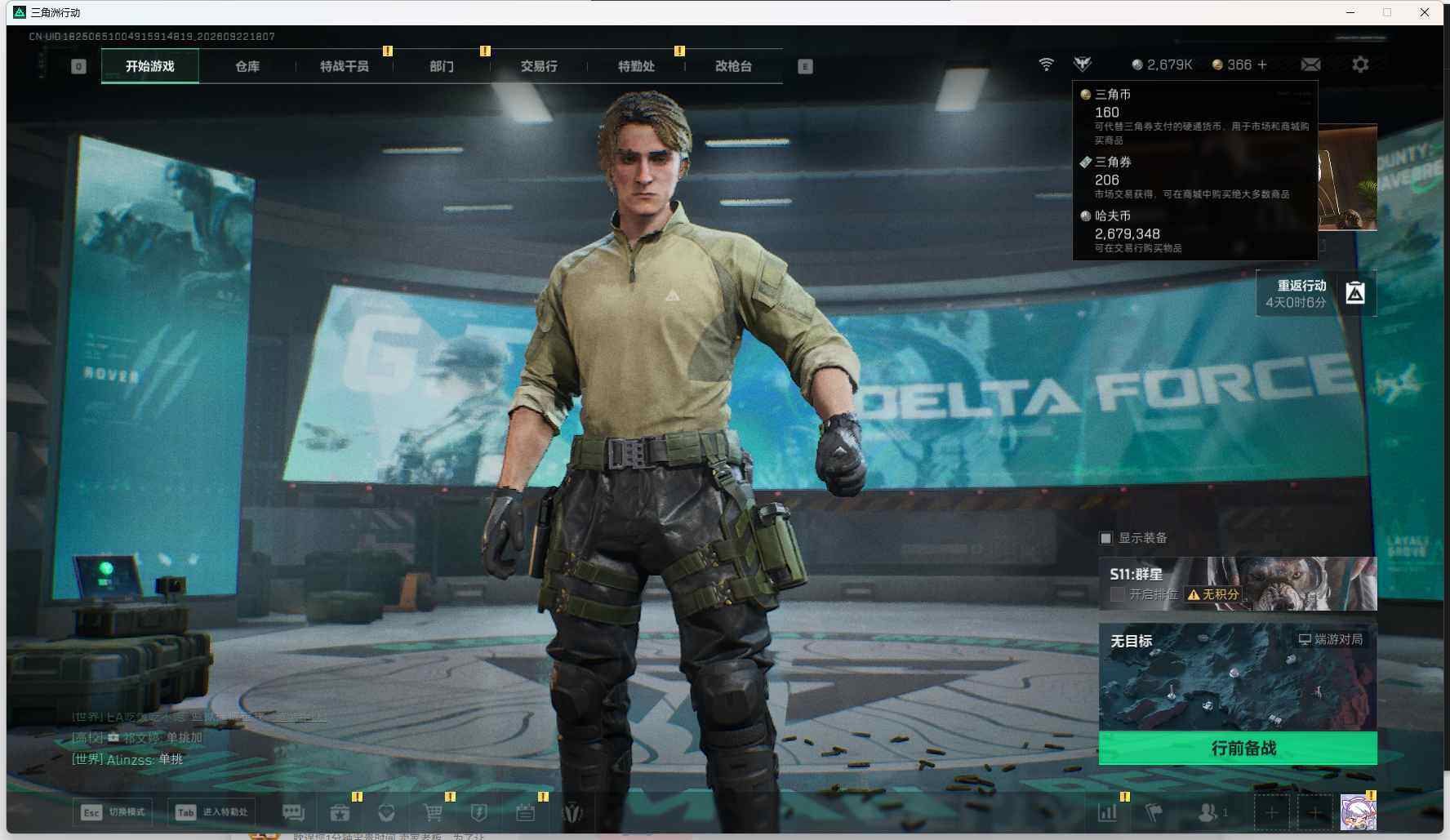Click the plus beside 366 currency
The width and height of the screenshot is (1450, 840).
(1262, 64)
